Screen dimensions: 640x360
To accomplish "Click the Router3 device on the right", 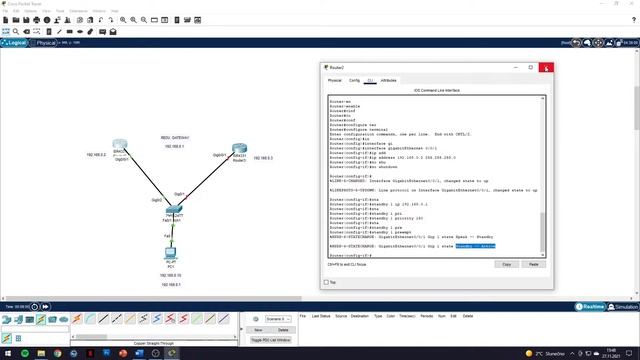I will point(240,148).
